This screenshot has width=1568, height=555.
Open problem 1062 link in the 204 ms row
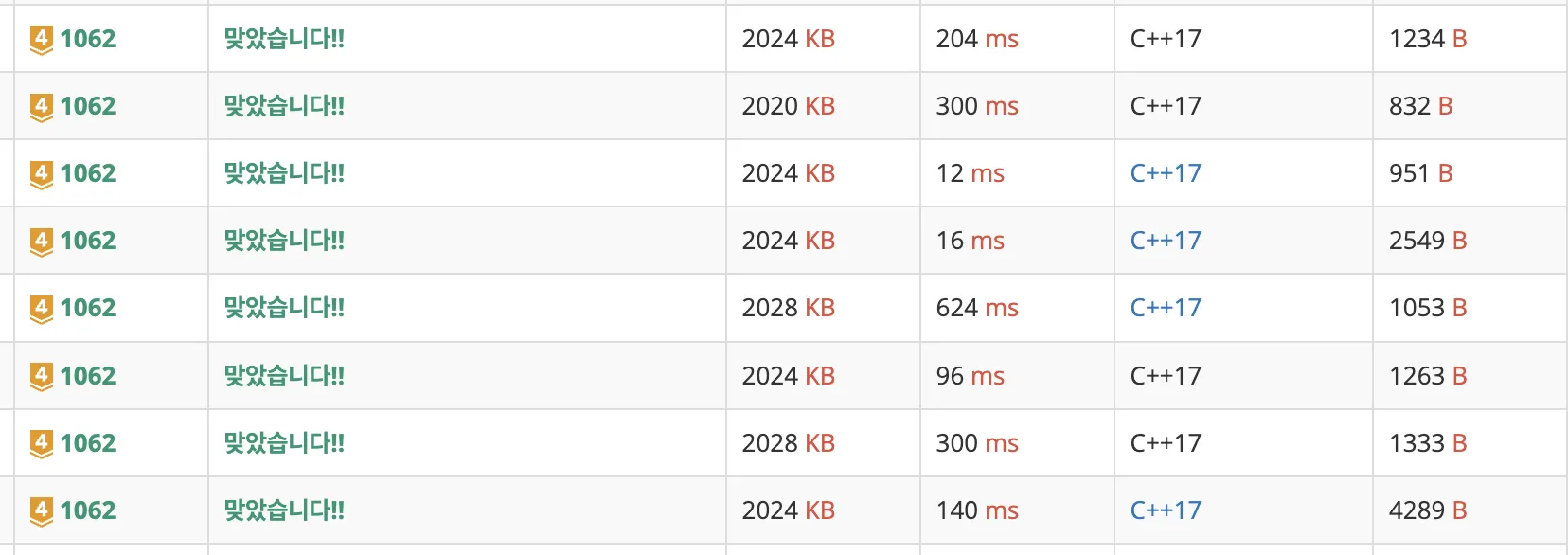tap(88, 39)
